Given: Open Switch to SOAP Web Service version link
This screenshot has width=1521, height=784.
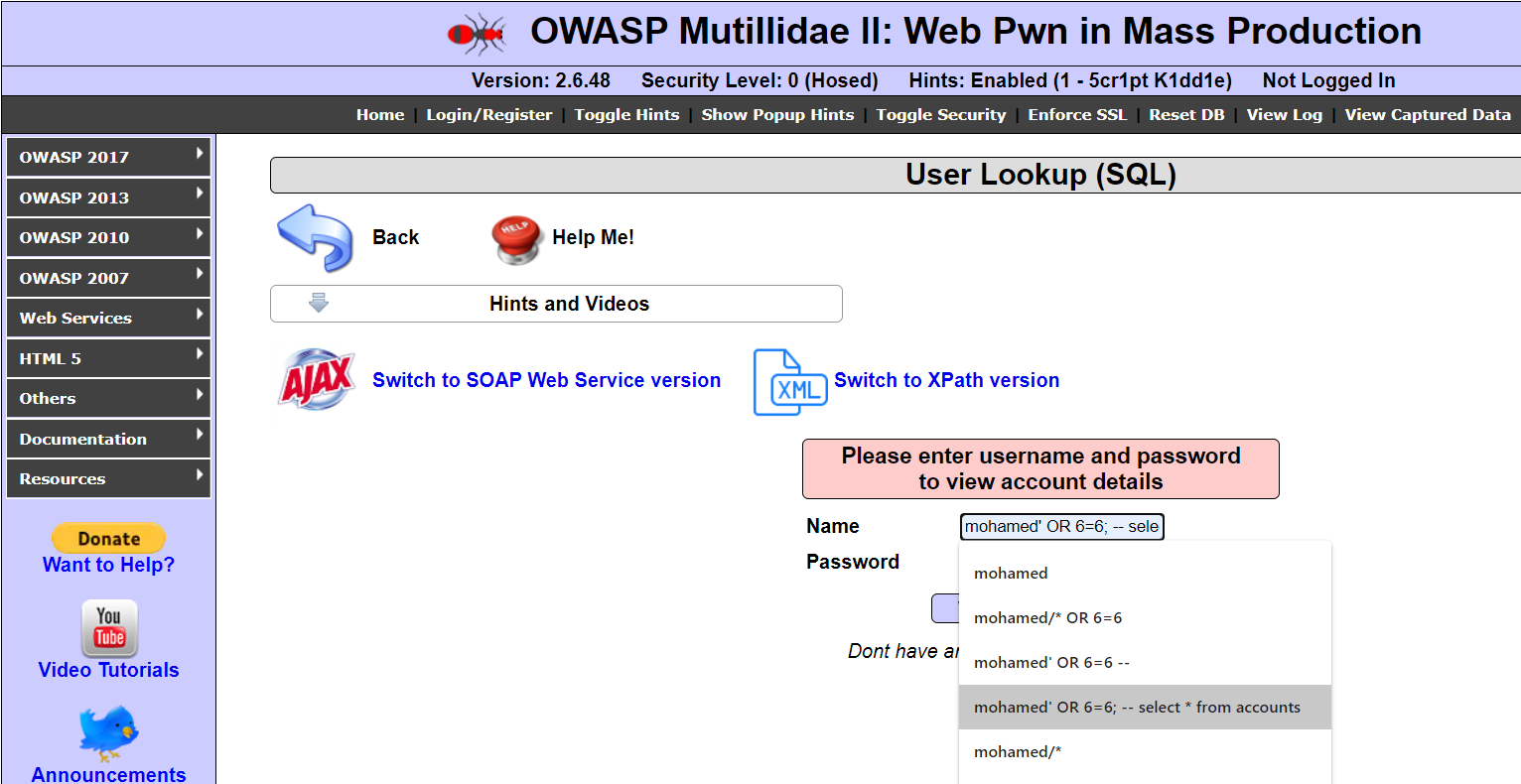Looking at the screenshot, I should click(x=546, y=379).
